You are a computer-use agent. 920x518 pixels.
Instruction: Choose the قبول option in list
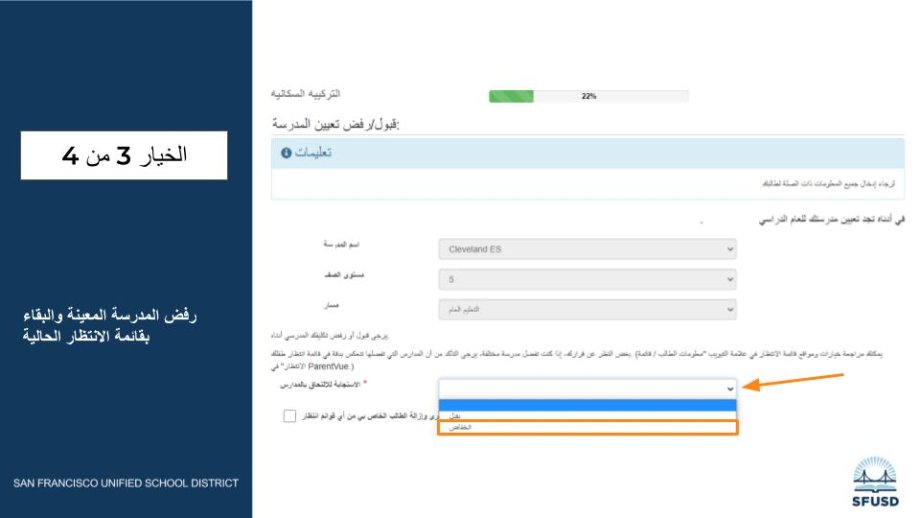pos(587,415)
